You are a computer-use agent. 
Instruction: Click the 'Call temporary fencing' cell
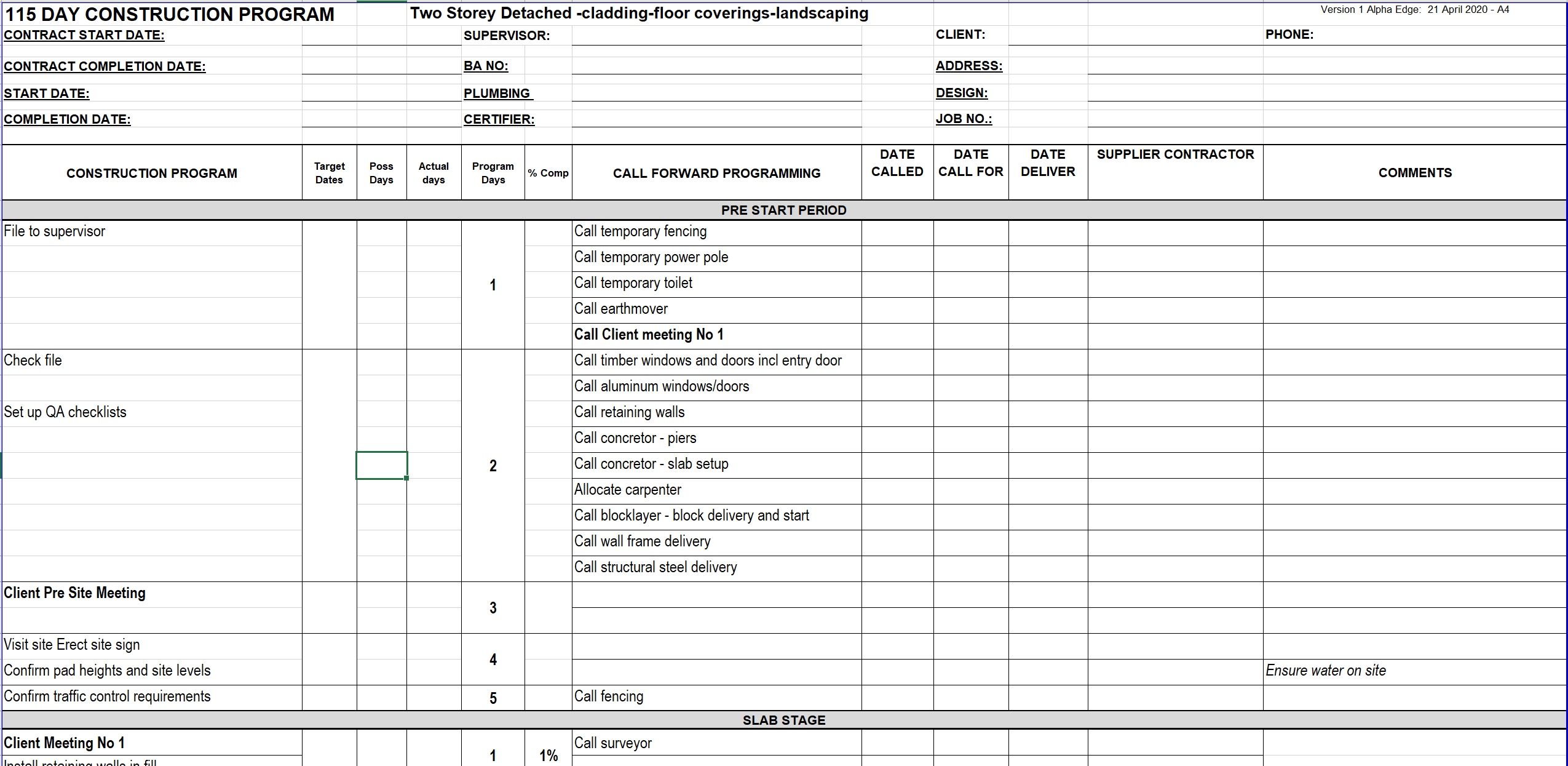640,231
